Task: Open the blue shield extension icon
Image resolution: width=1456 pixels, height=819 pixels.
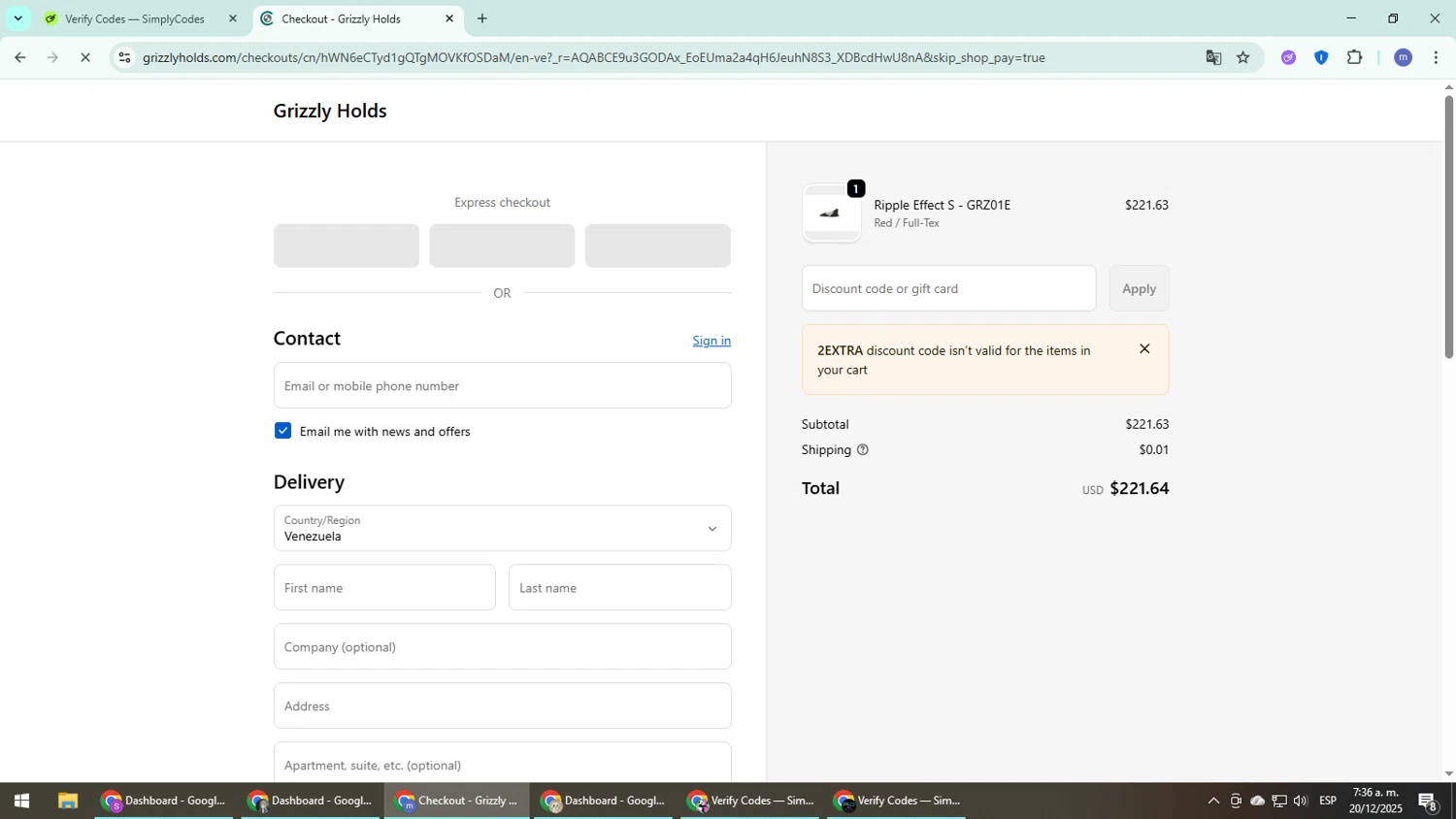Action: pyautogui.click(x=1321, y=57)
